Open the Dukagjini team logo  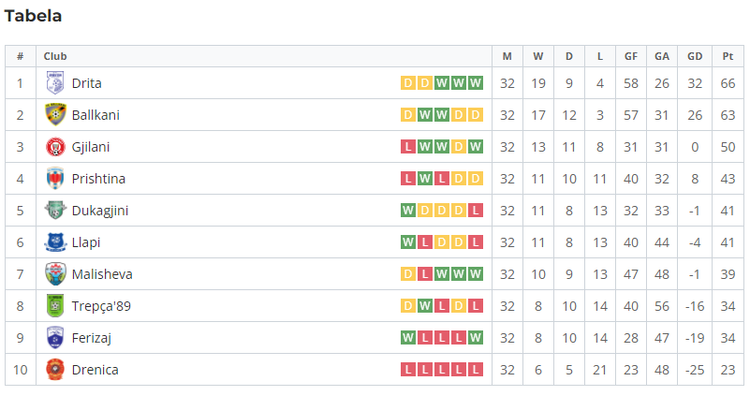pos(55,210)
